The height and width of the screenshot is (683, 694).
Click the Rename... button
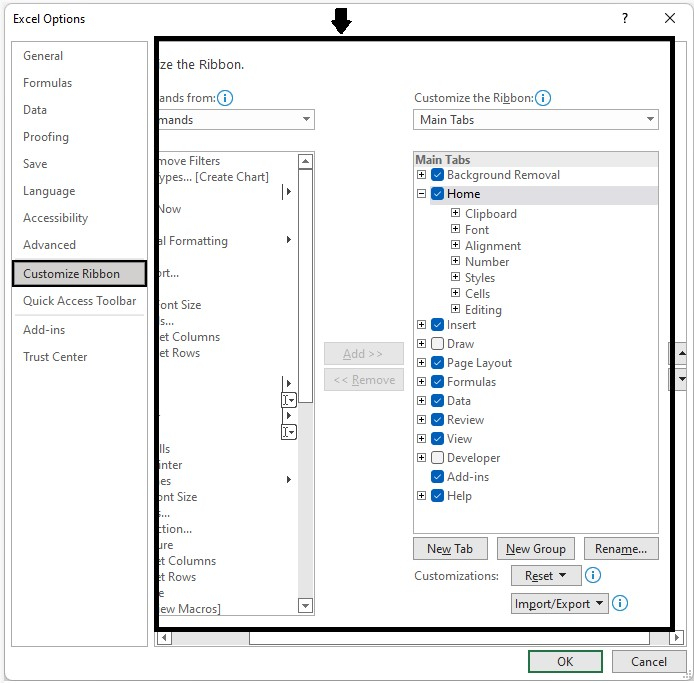(621, 549)
